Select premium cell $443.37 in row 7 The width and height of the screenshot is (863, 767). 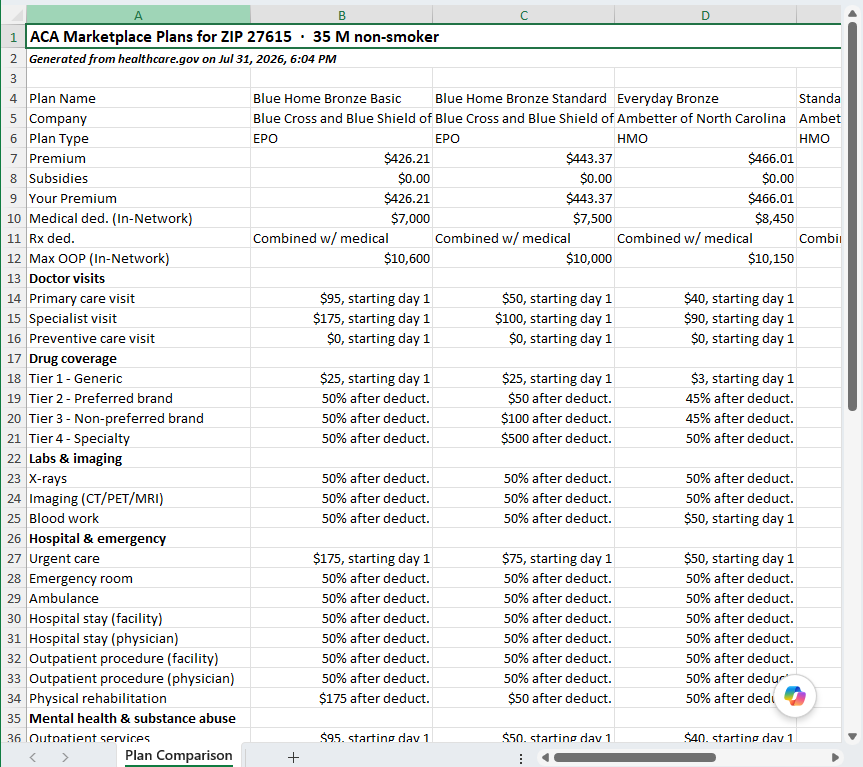pos(524,158)
